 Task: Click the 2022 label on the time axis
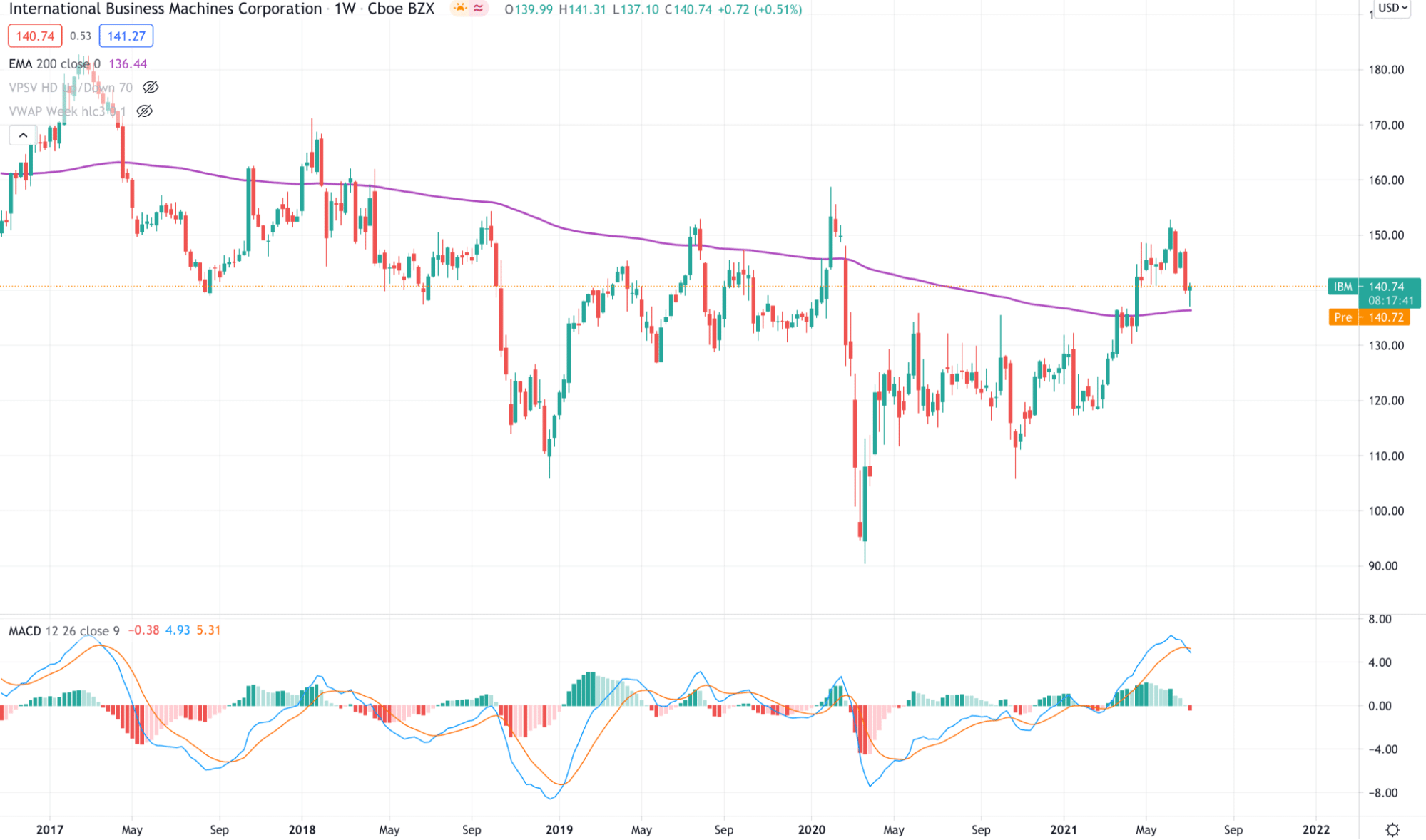[x=1316, y=829]
